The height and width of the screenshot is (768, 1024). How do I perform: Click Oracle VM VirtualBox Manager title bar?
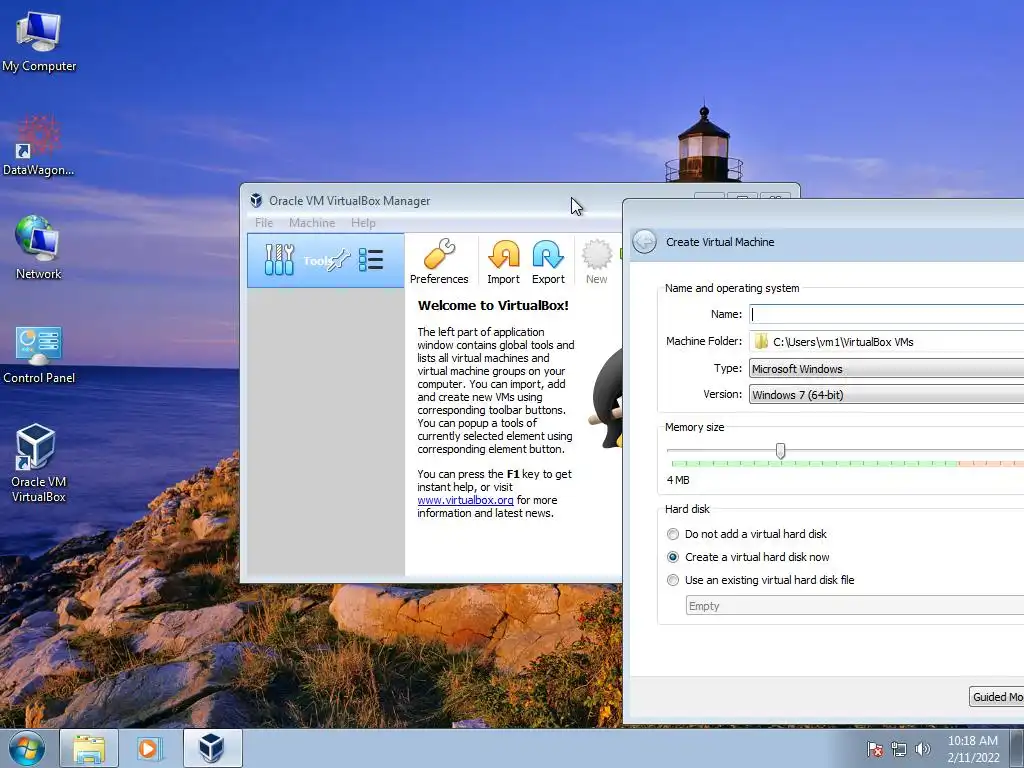(x=431, y=200)
